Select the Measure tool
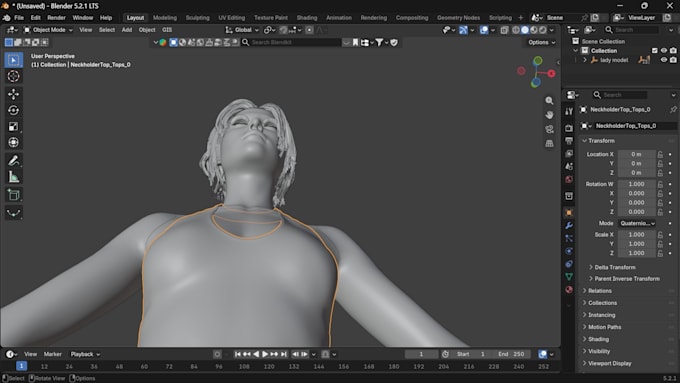Viewport: 680px width, 383px height. tap(13, 177)
